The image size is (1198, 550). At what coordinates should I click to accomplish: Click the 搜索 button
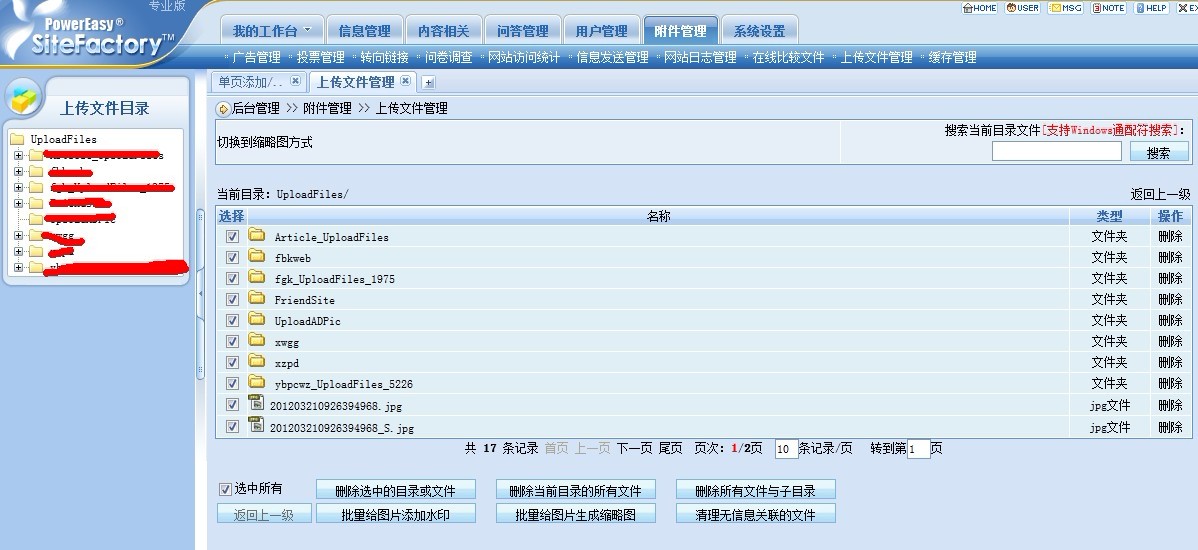pyautogui.click(x=1159, y=152)
